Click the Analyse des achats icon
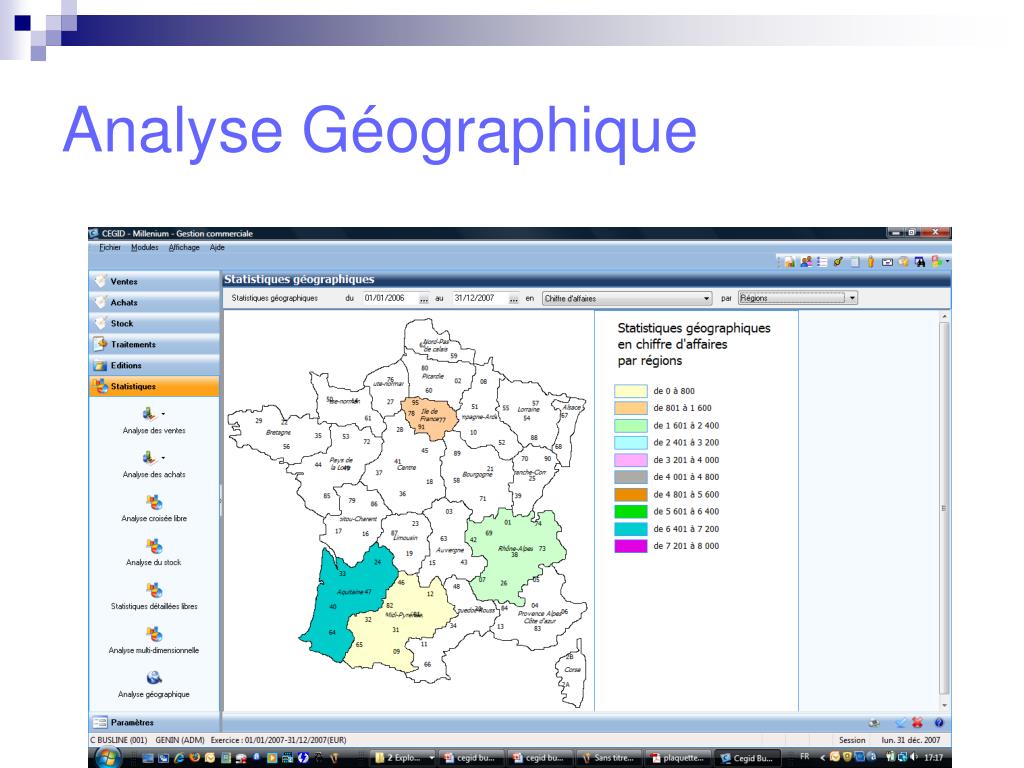Image resolution: width=1024 pixels, height=768 pixels. pos(150,458)
